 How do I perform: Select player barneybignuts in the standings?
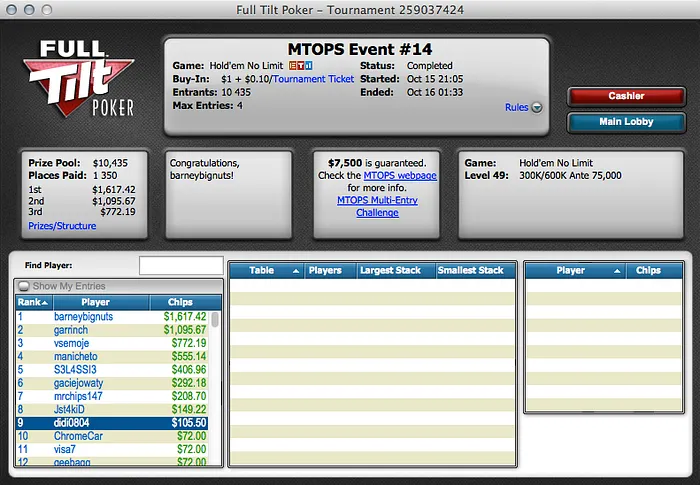pyautogui.click(x=83, y=316)
